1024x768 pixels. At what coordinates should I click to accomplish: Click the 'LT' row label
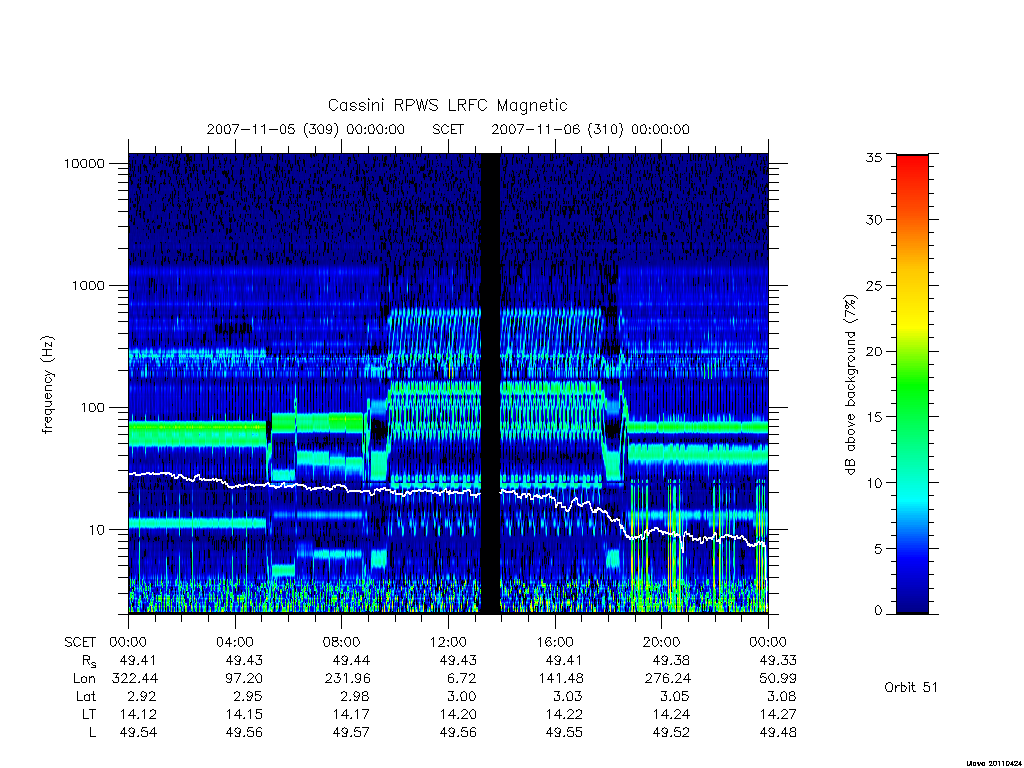[89, 714]
